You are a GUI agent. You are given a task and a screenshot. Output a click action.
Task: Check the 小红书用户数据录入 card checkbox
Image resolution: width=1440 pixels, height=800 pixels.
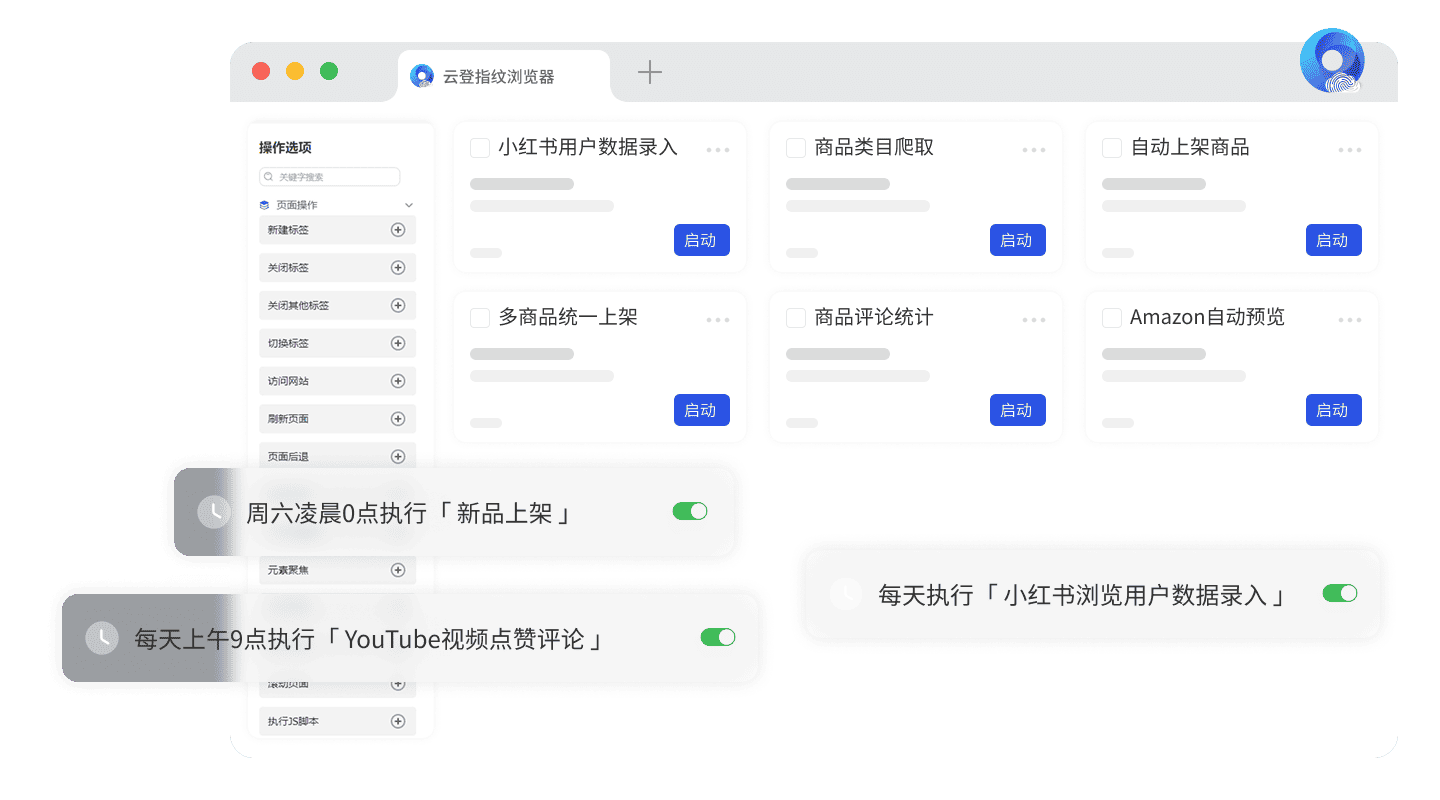pyautogui.click(x=480, y=148)
